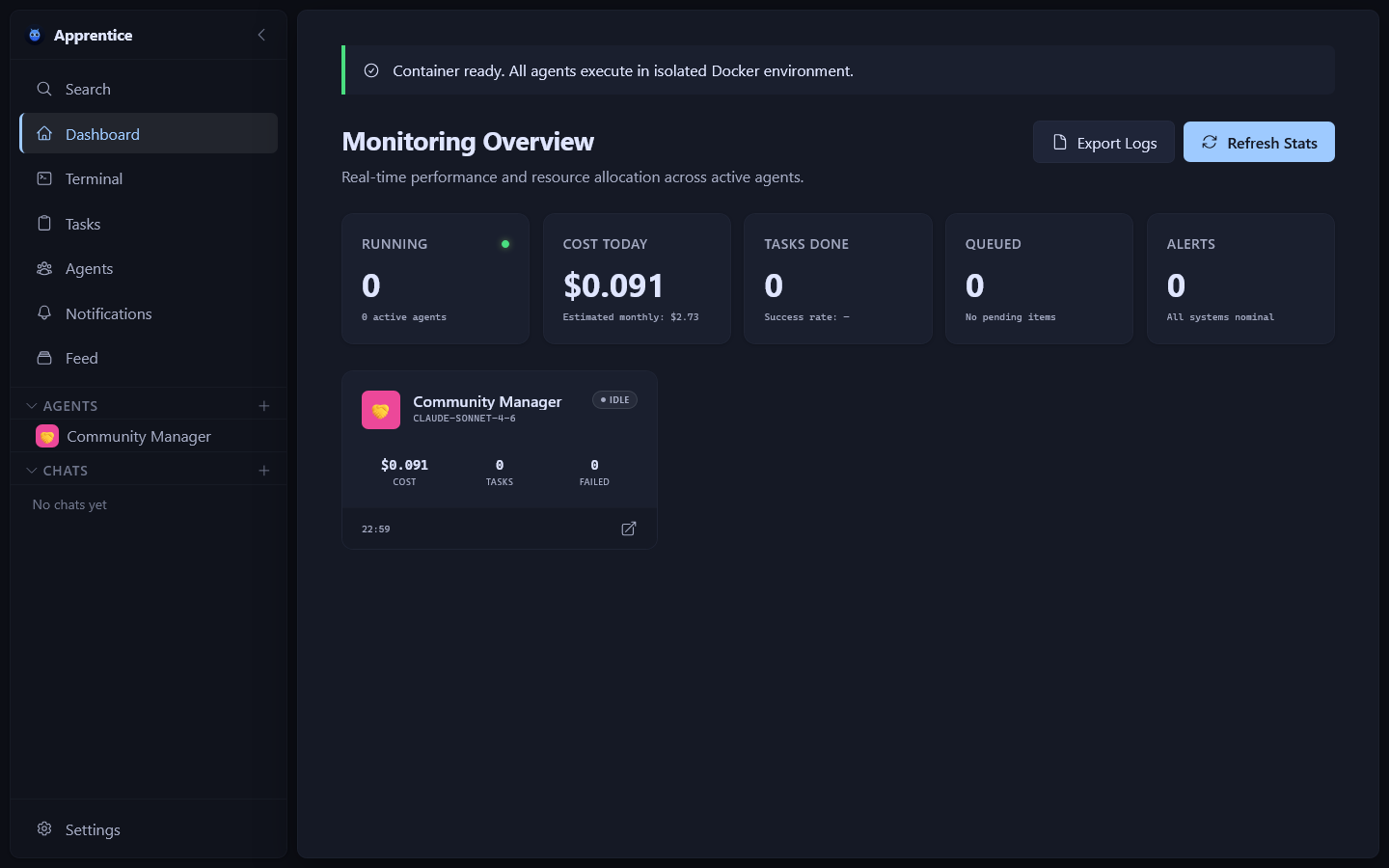The width and height of the screenshot is (1389, 868).
Task: Click the Export Logs document icon
Action: pos(1059,142)
